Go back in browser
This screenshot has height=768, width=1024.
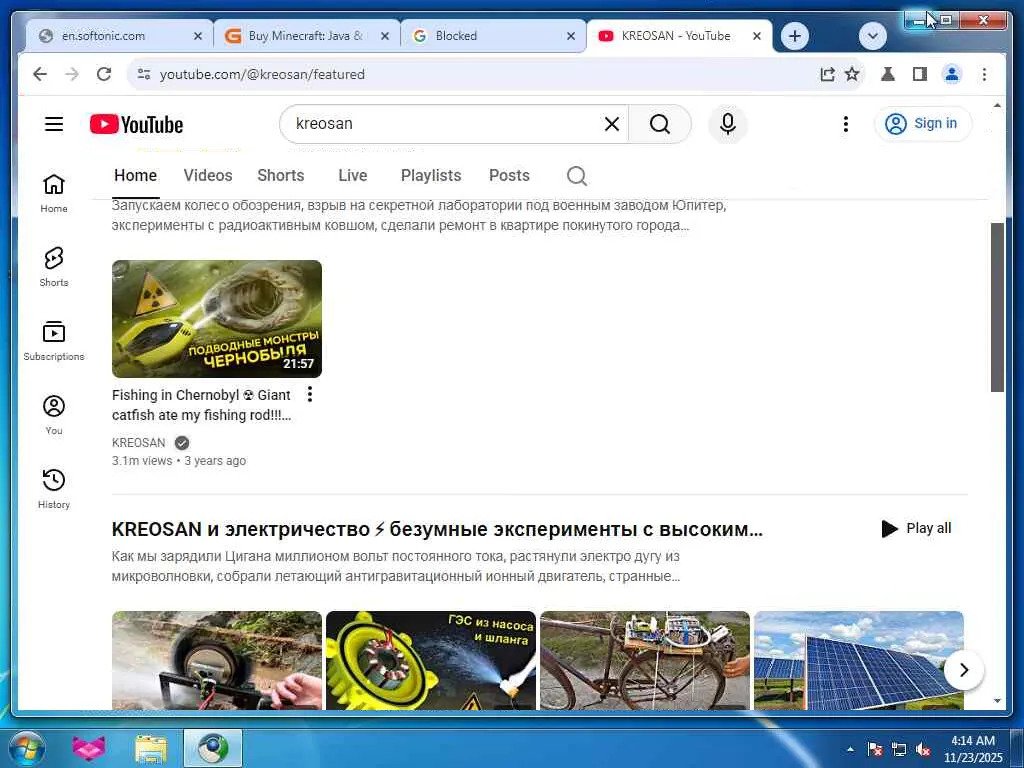pyautogui.click(x=40, y=74)
